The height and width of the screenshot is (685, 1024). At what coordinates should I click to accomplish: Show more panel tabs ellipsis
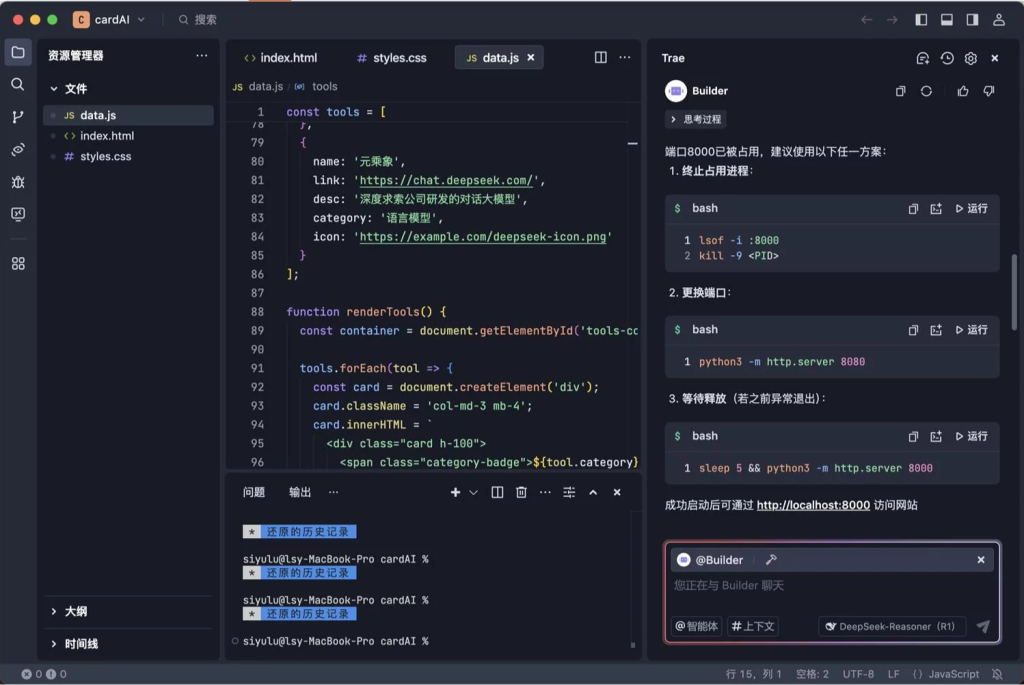click(334, 492)
